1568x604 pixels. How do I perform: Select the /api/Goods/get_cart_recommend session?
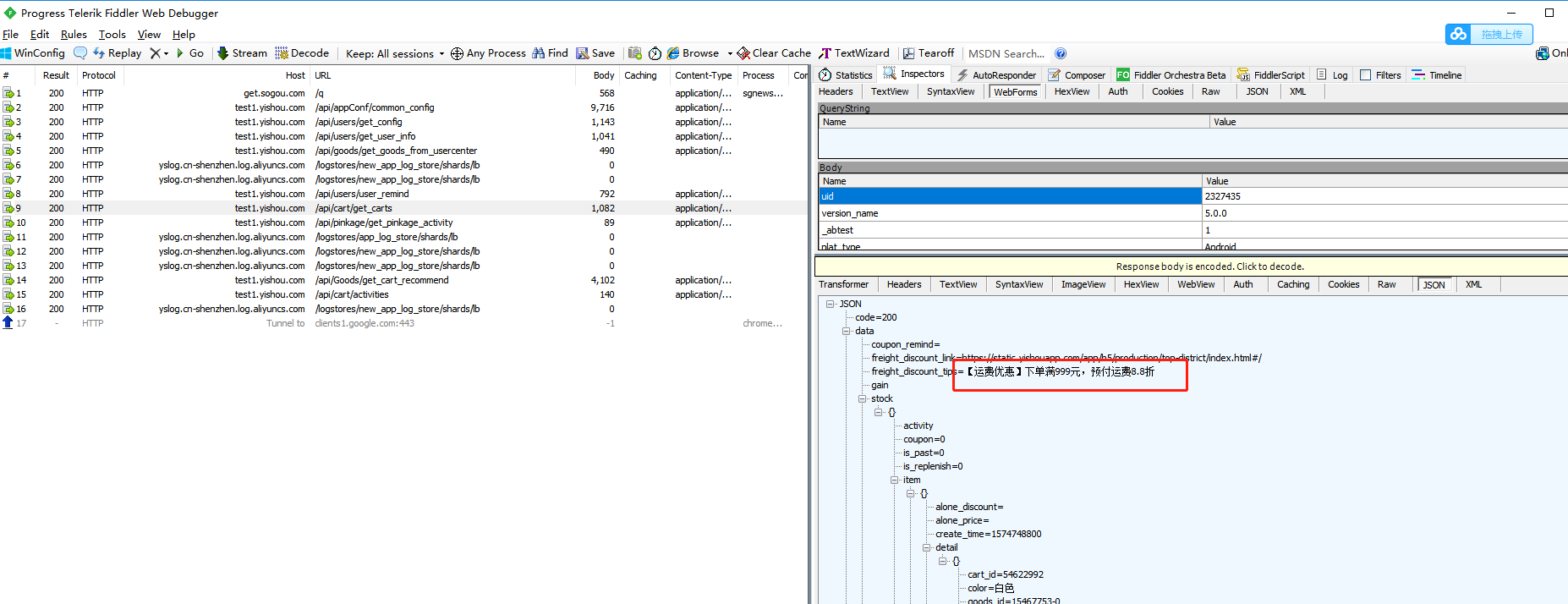coord(404,280)
